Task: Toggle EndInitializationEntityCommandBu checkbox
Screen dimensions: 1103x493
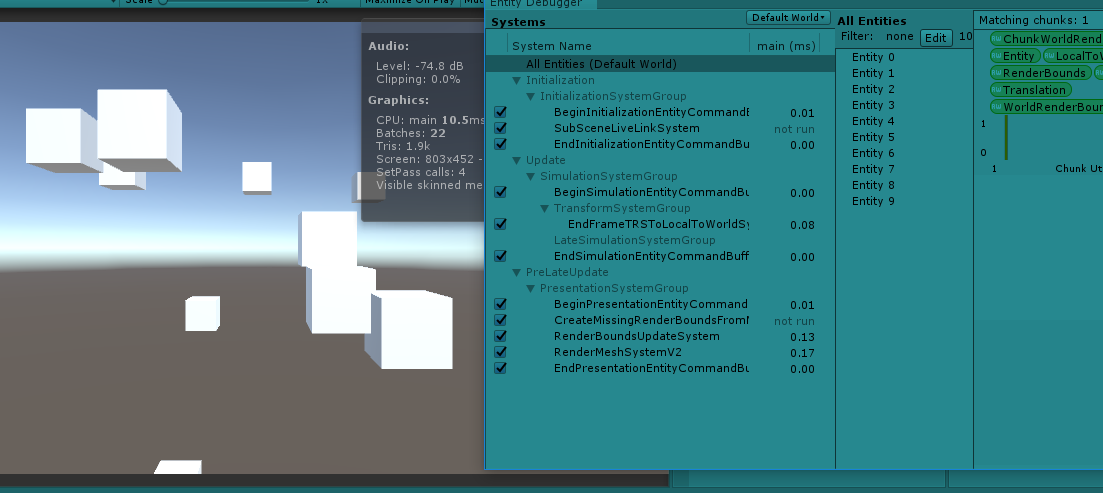Action: [x=500, y=144]
